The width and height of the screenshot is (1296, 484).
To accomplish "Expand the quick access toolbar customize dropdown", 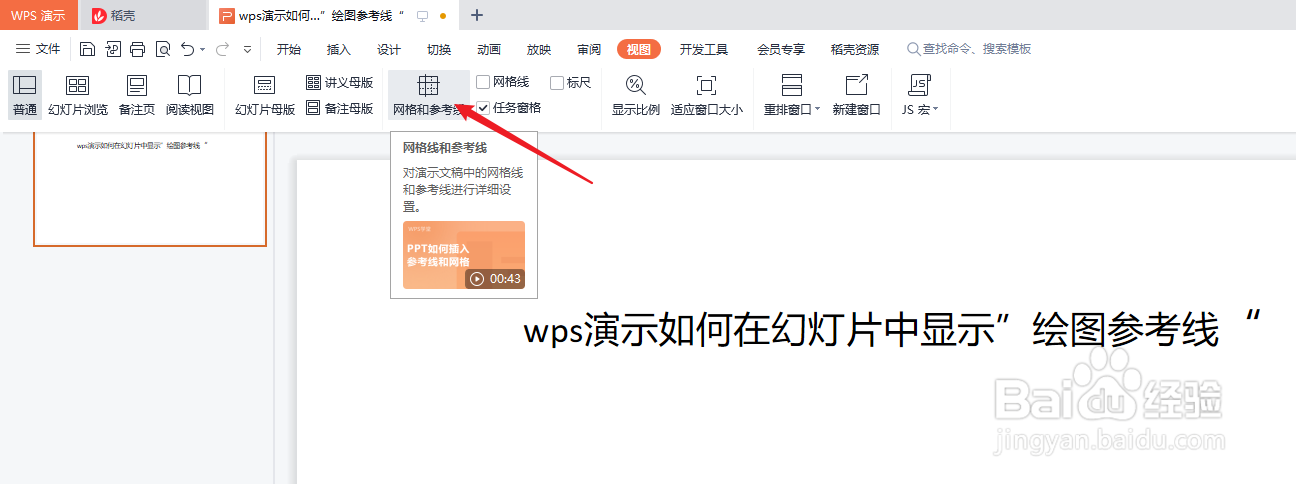I will (x=248, y=49).
